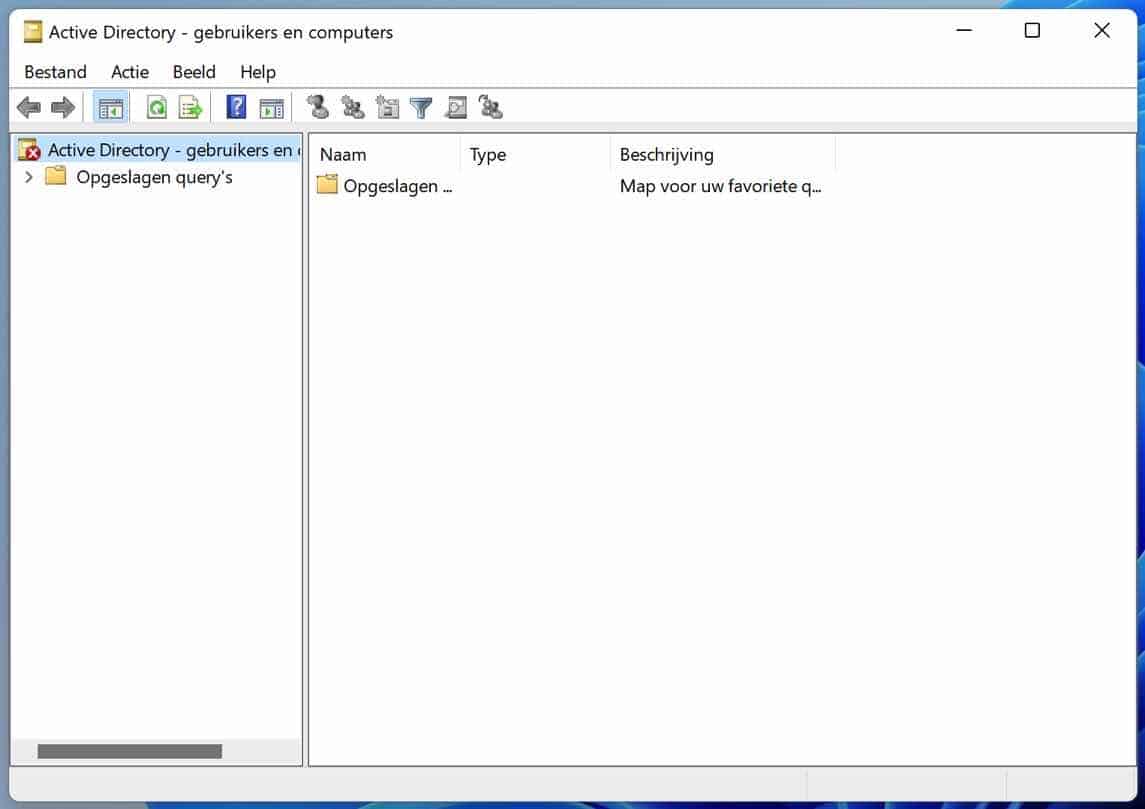1145x809 pixels.
Task: Refresh the view with the refresh icon
Action: coord(156,107)
